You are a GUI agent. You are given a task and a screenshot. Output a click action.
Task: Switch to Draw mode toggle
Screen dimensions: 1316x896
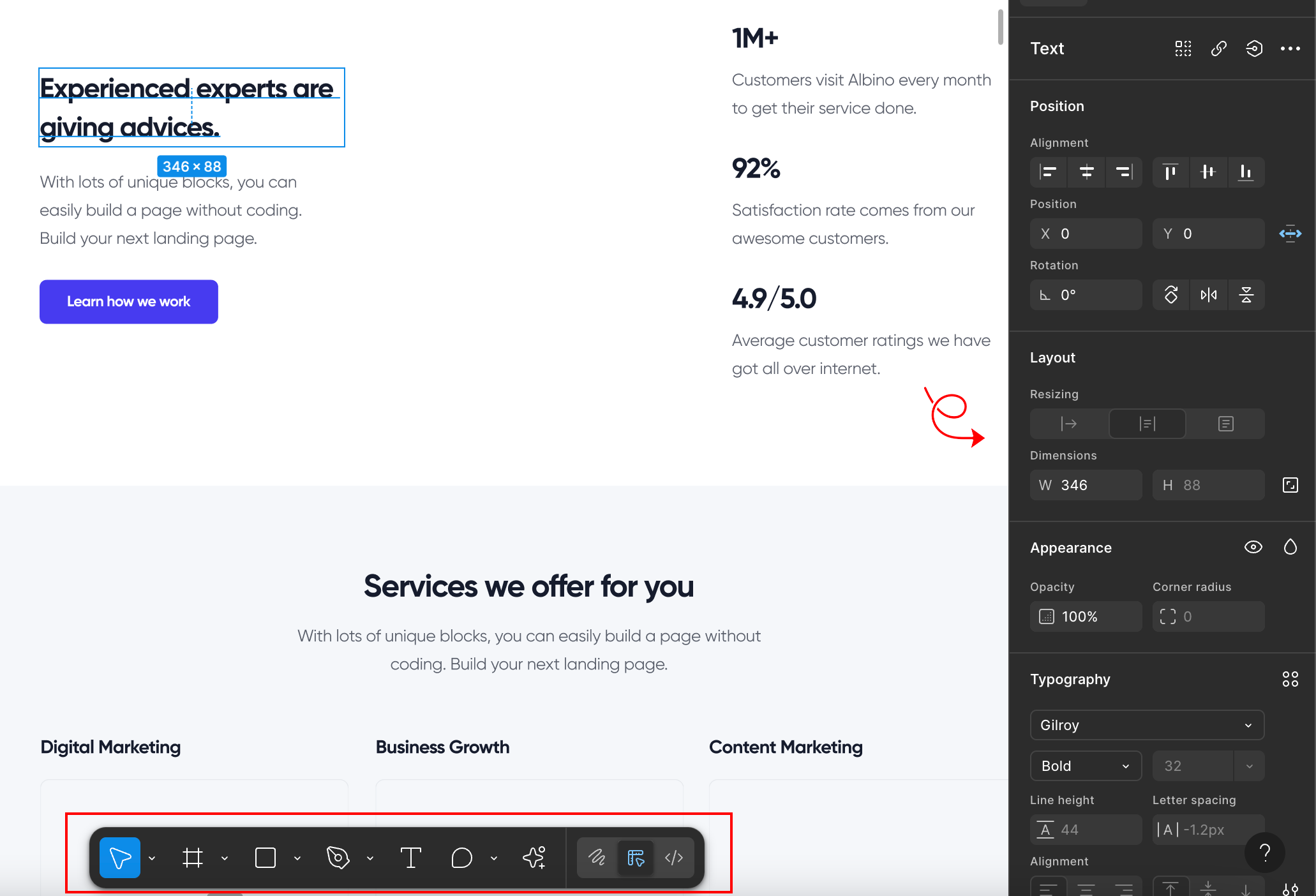(x=597, y=858)
